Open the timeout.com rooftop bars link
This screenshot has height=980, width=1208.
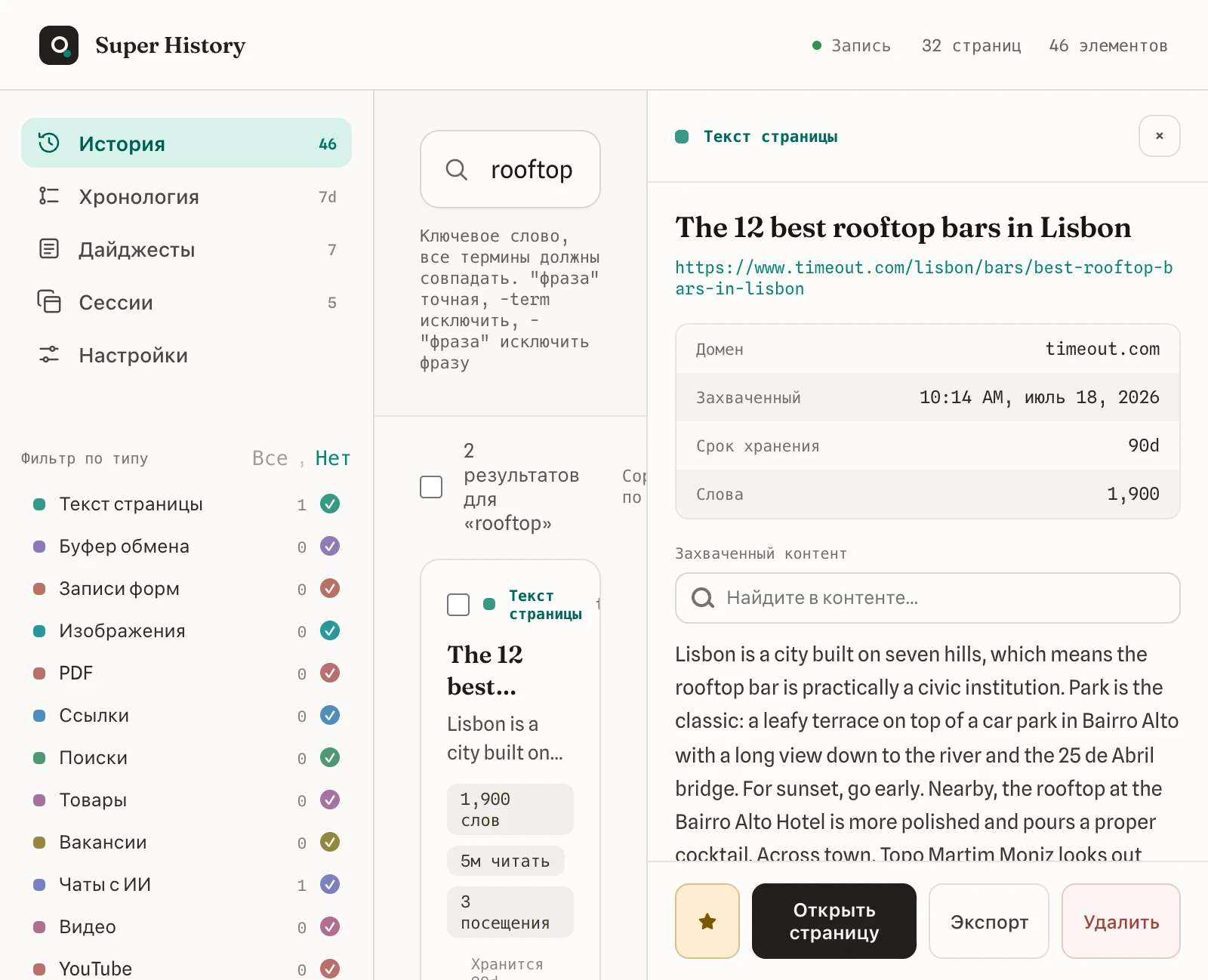924,278
